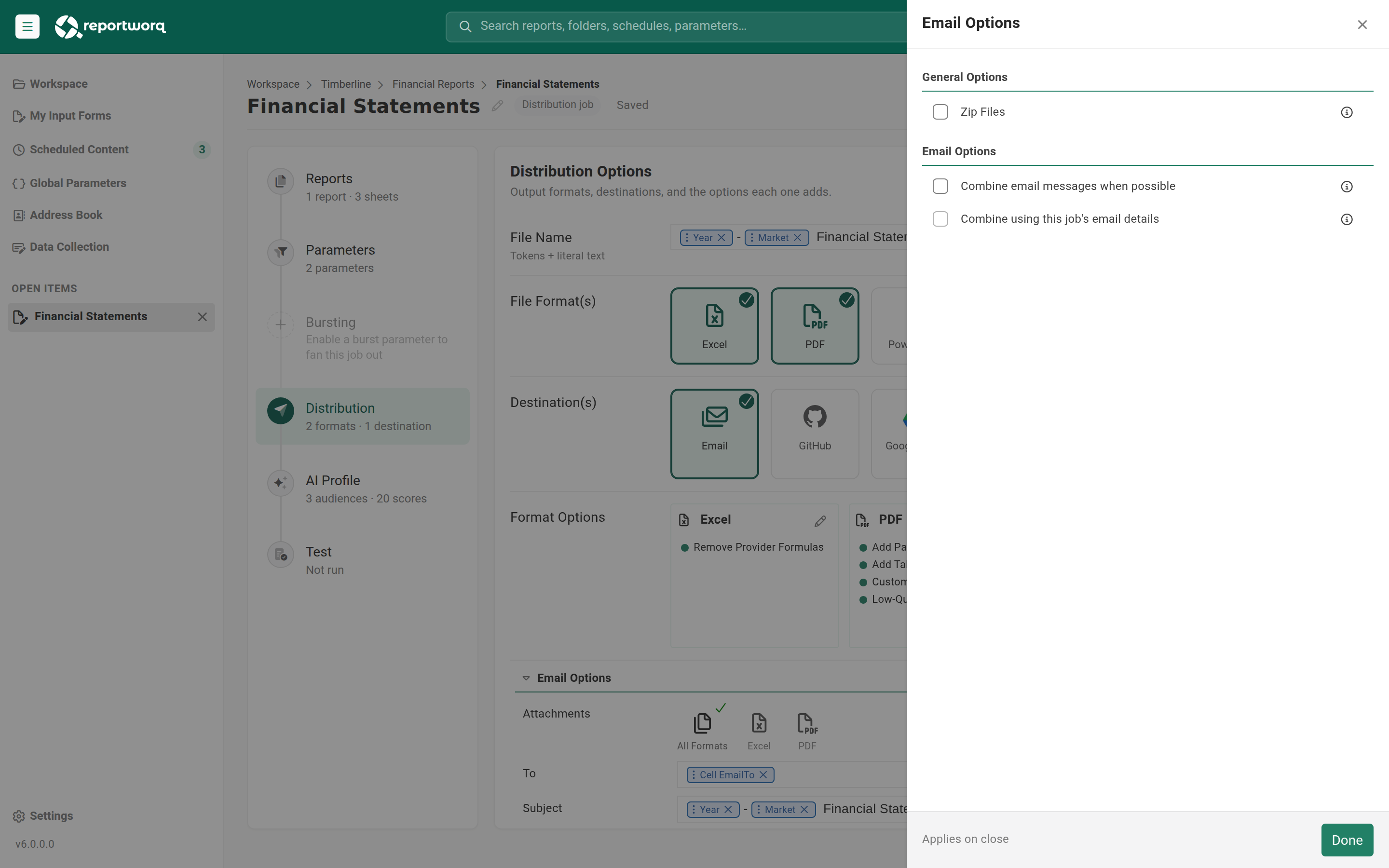Screen dimensions: 1389x868
Task: Show info for Zip Files option
Action: click(x=1347, y=112)
